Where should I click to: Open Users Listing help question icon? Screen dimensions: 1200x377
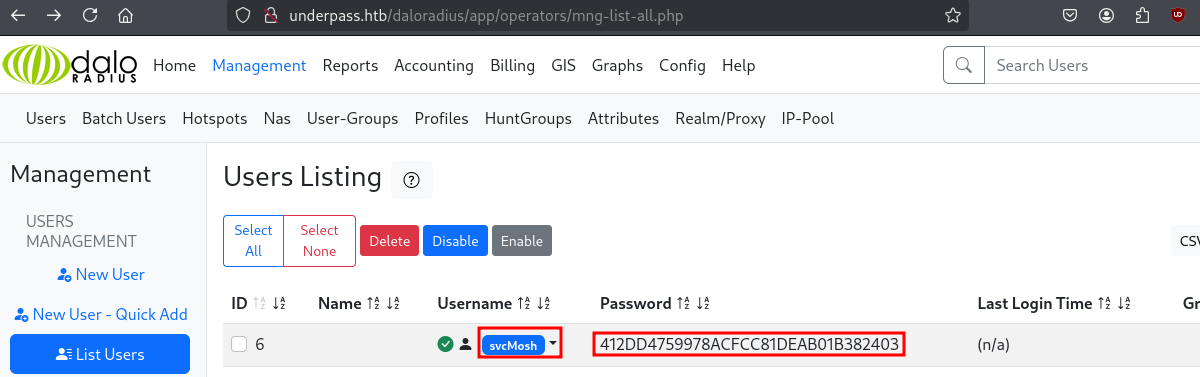[411, 180]
